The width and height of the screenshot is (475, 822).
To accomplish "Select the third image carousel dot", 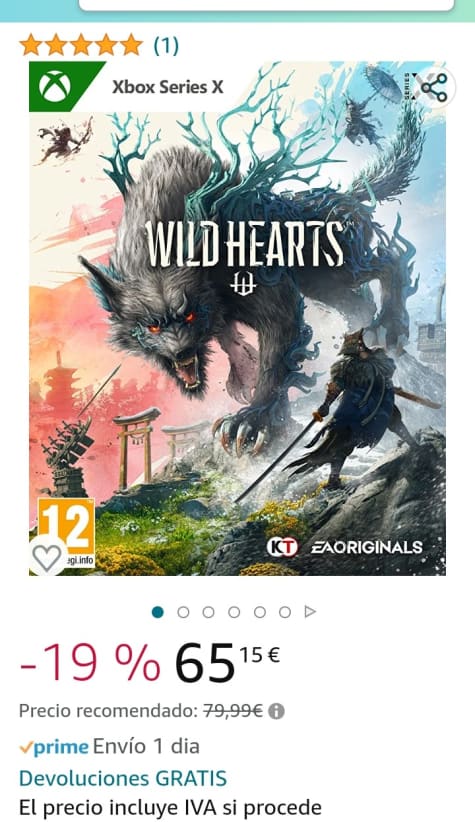I will 208,612.
